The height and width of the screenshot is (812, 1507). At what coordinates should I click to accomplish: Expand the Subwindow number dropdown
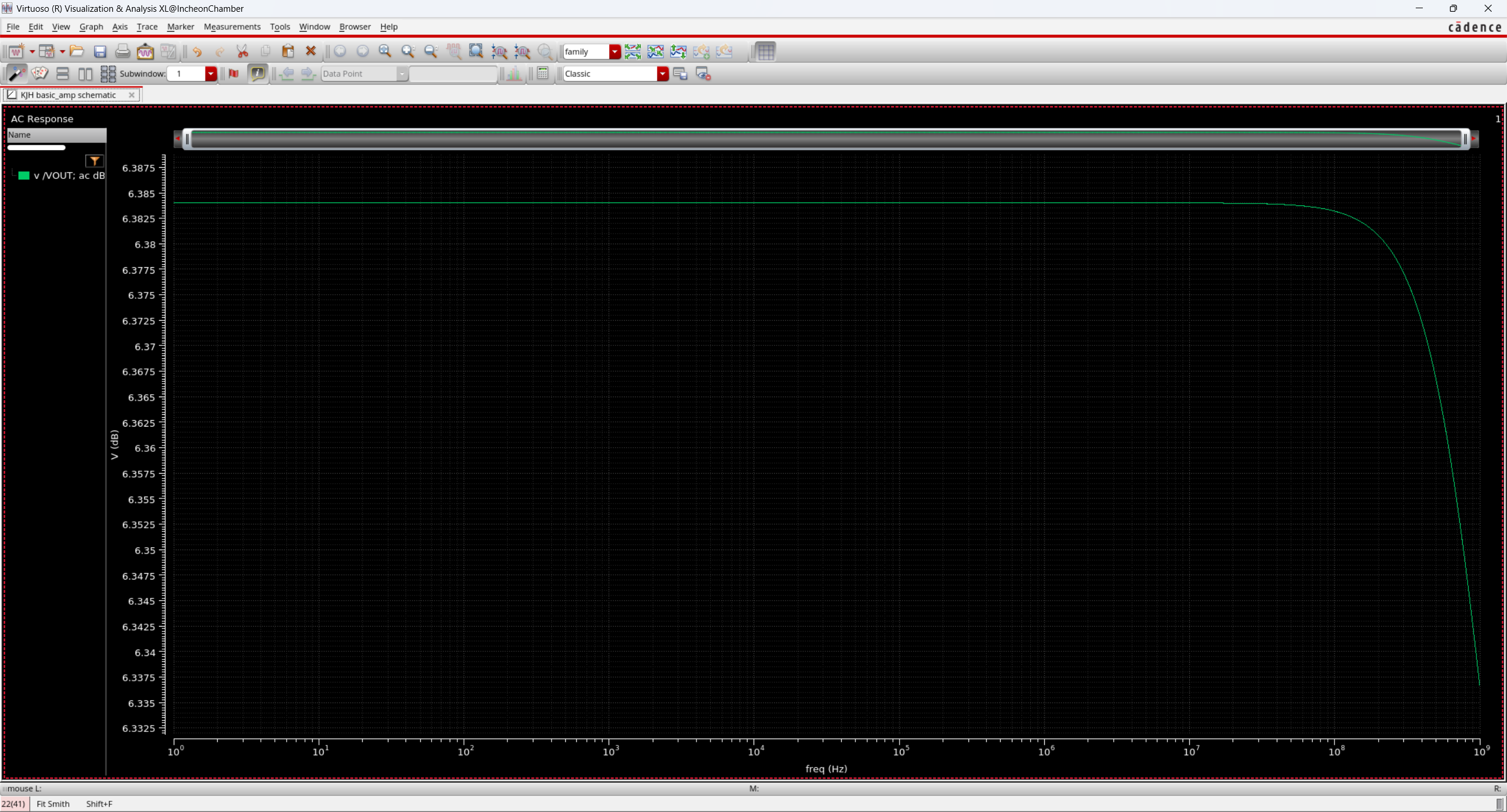(211, 74)
